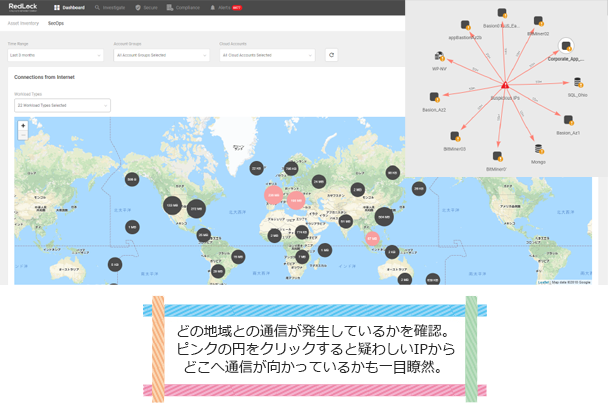Zoom out the map with minus button
This screenshot has width=608, height=403.
(x=23, y=135)
